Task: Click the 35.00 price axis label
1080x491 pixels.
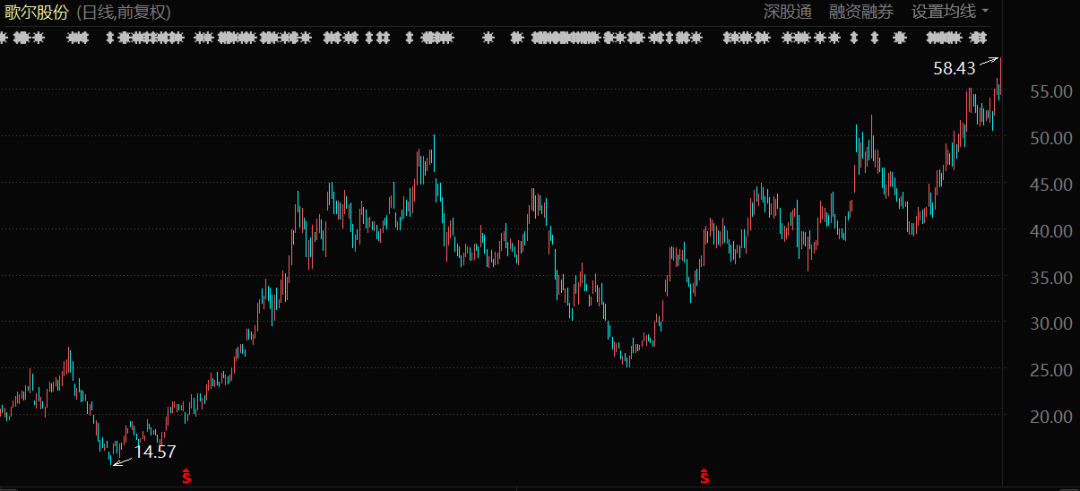Action: pyautogui.click(x=1052, y=277)
